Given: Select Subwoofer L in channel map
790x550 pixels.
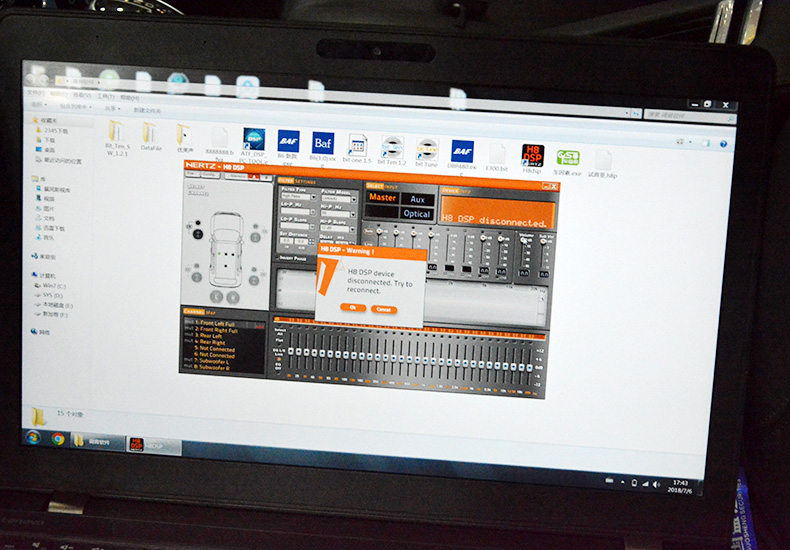Looking at the screenshot, I should point(216,362).
